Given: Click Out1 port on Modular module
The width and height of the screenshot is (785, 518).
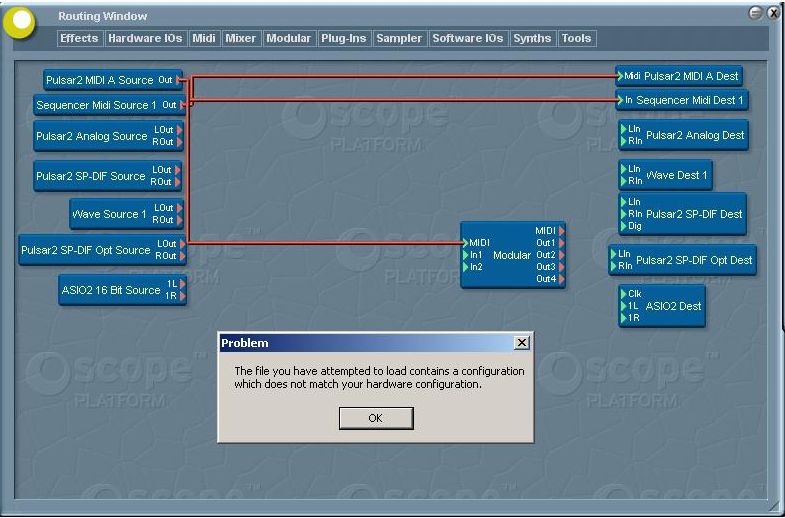Looking at the screenshot, I should click(x=561, y=243).
